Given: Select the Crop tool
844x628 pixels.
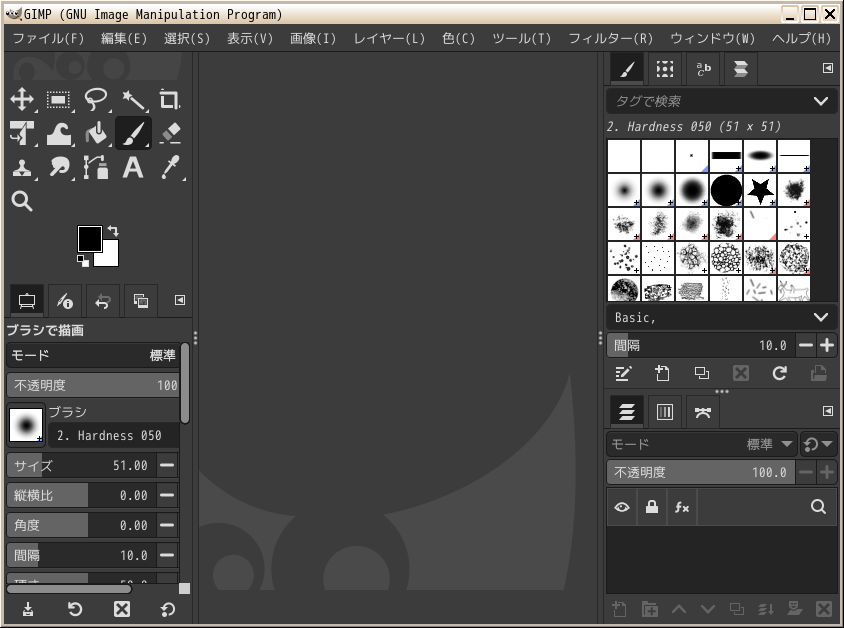Looking at the screenshot, I should [169, 99].
